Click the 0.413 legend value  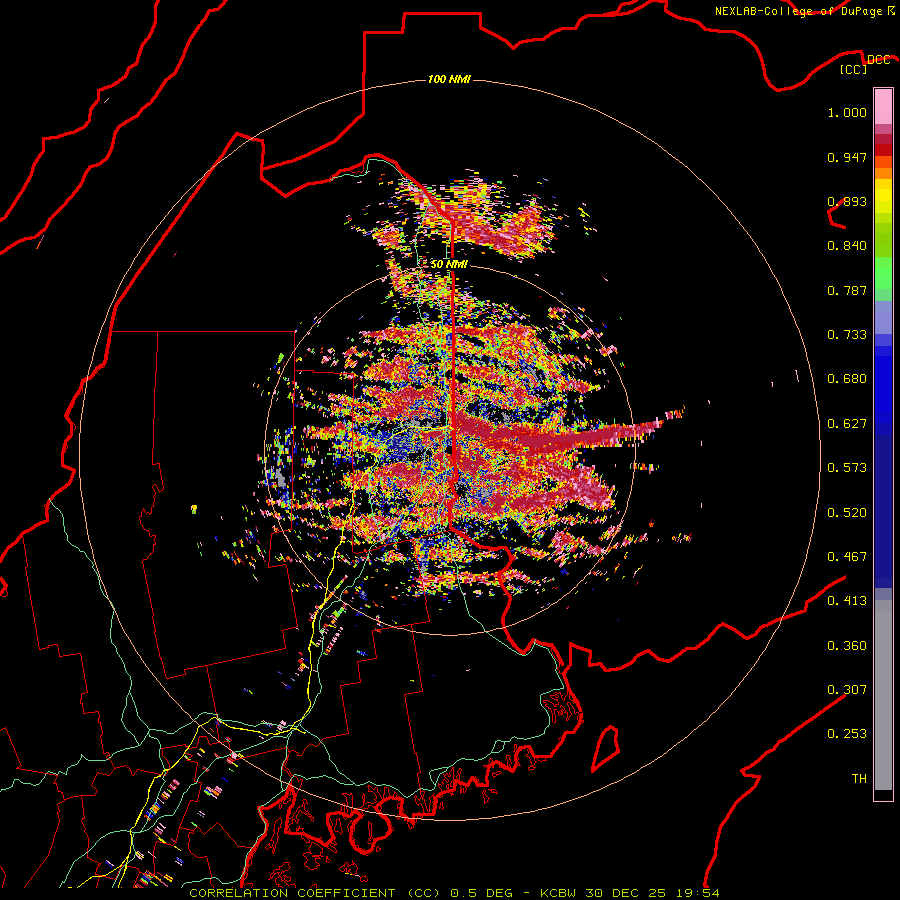[x=847, y=601]
